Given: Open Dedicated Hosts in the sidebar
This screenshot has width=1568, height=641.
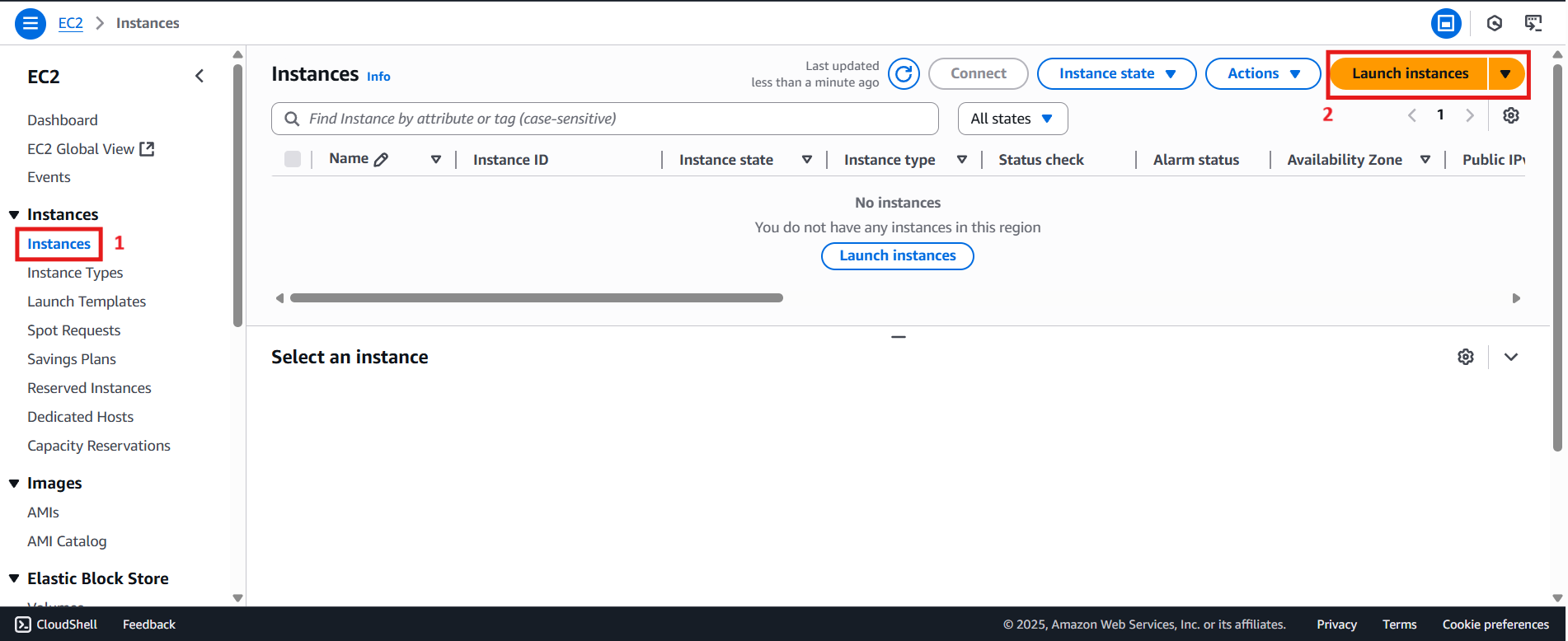Looking at the screenshot, I should coord(80,417).
